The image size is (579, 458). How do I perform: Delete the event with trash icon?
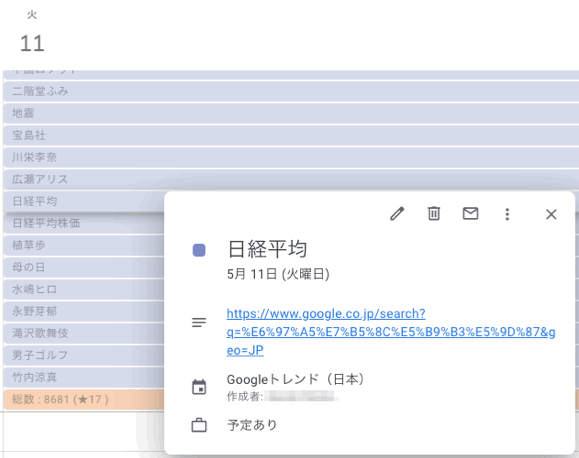pyautogui.click(x=434, y=214)
